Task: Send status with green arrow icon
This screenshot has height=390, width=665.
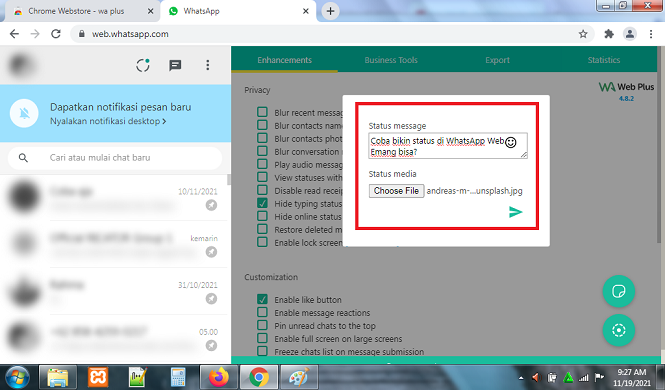Action: [x=515, y=212]
